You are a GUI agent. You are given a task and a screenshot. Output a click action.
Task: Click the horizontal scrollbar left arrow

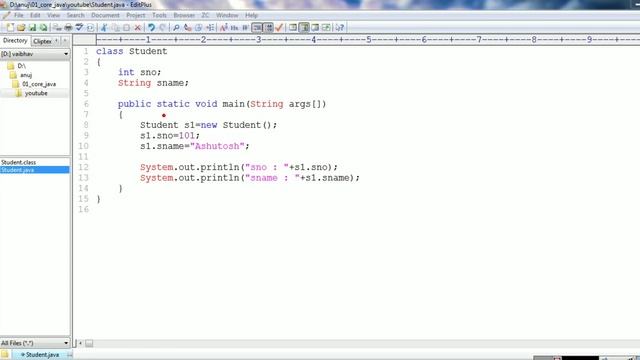click(x=80, y=343)
